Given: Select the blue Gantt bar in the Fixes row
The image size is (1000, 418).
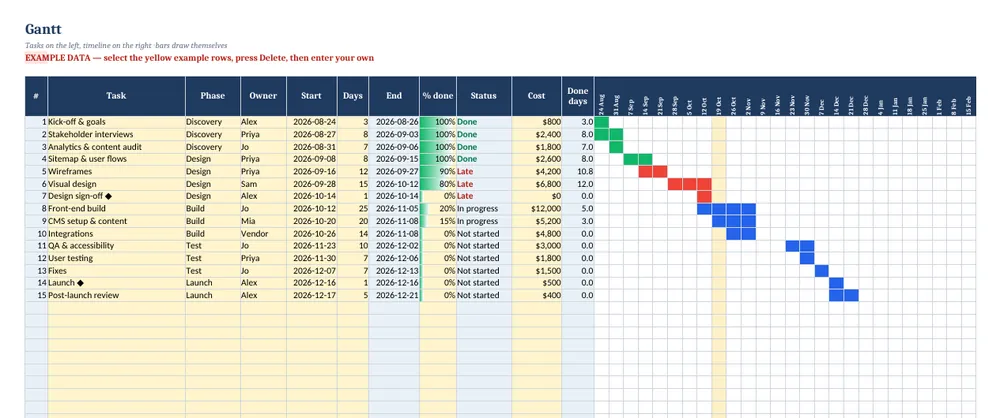Looking at the screenshot, I should pos(822,271).
